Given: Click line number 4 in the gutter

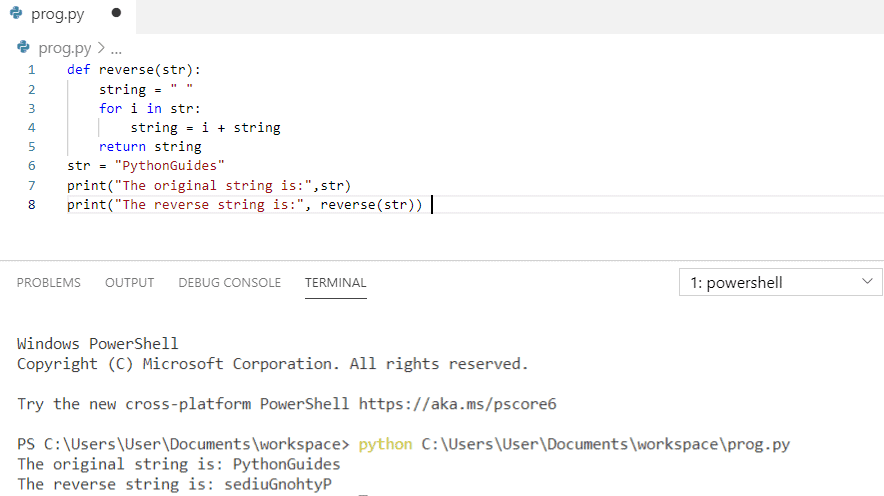Looking at the screenshot, I should coord(31,127).
